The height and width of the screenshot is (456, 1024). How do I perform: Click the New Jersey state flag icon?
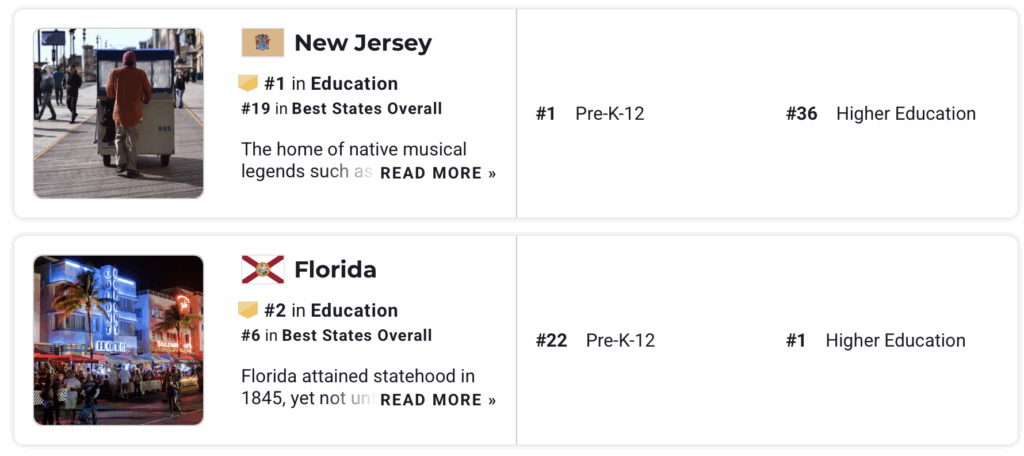pos(263,43)
